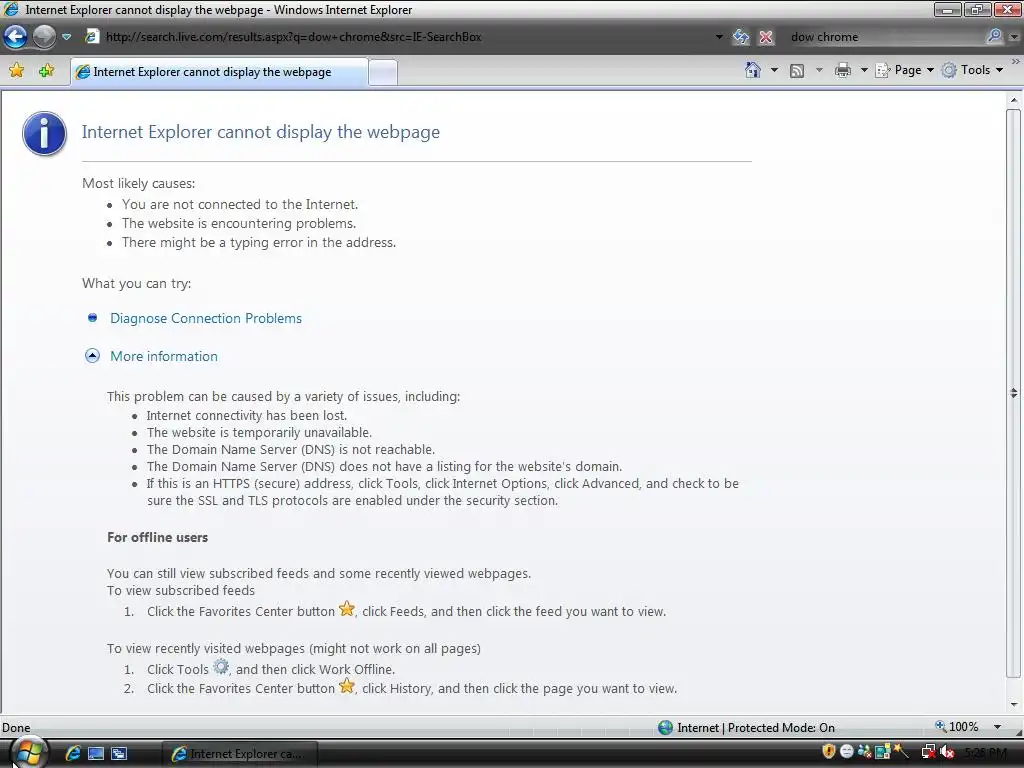Image resolution: width=1024 pixels, height=768 pixels.
Task: Click the network disconnected tray icon
Action: click(x=928, y=752)
